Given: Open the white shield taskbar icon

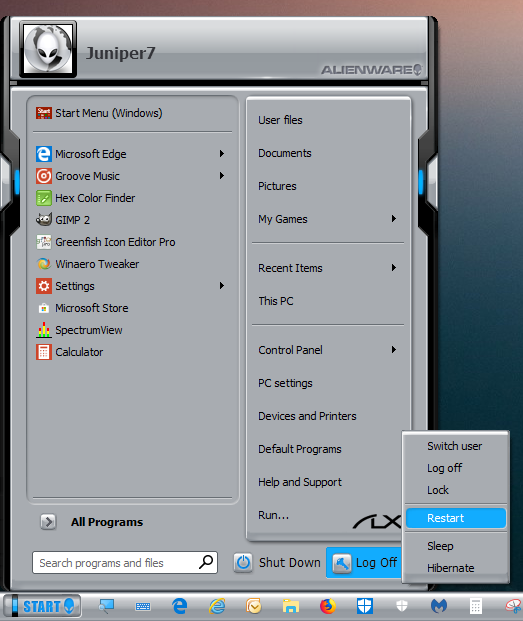Looking at the screenshot, I should [x=402, y=606].
